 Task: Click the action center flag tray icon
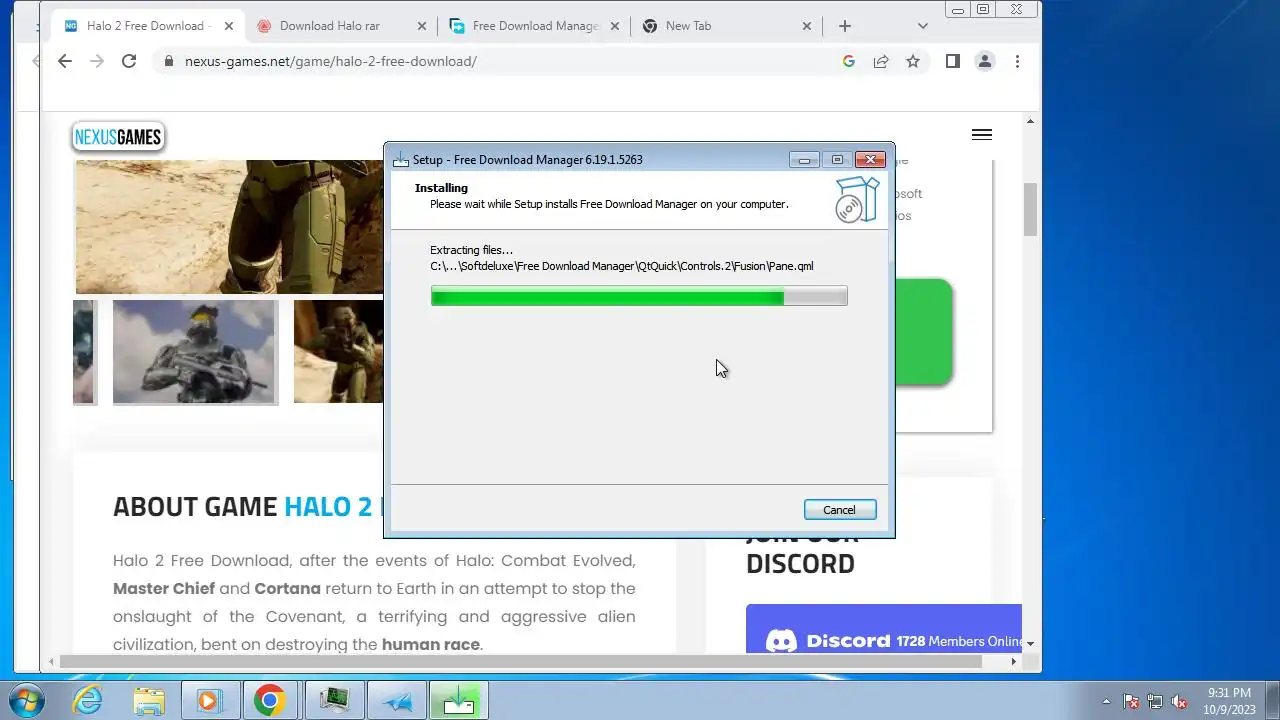tap(1131, 701)
